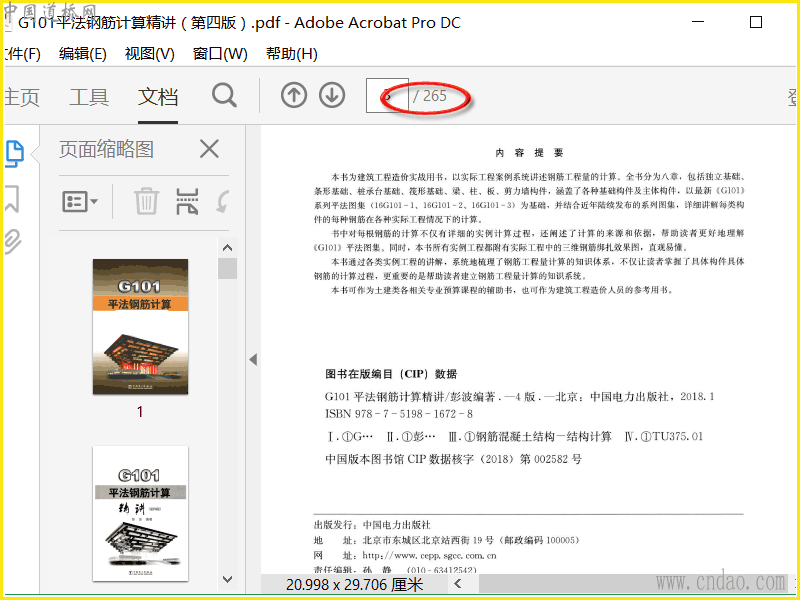Close the 页面缩略图 panel

click(x=209, y=149)
